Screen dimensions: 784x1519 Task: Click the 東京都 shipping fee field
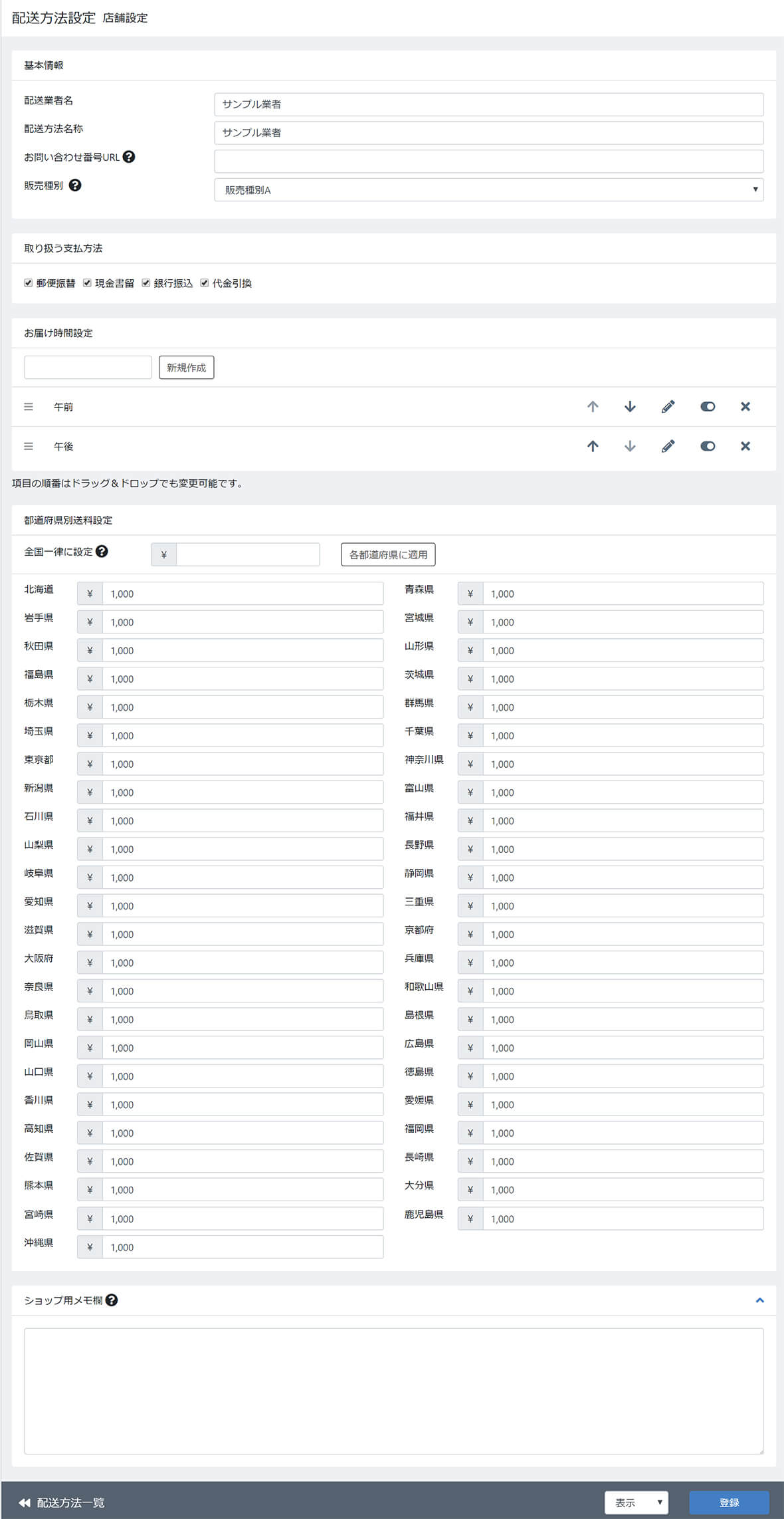(x=242, y=764)
